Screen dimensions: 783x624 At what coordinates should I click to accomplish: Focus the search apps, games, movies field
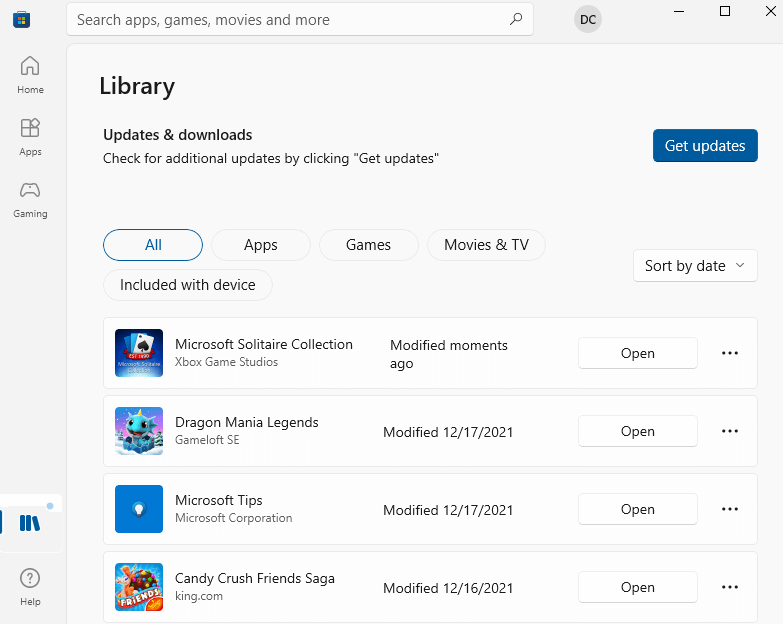coord(300,19)
